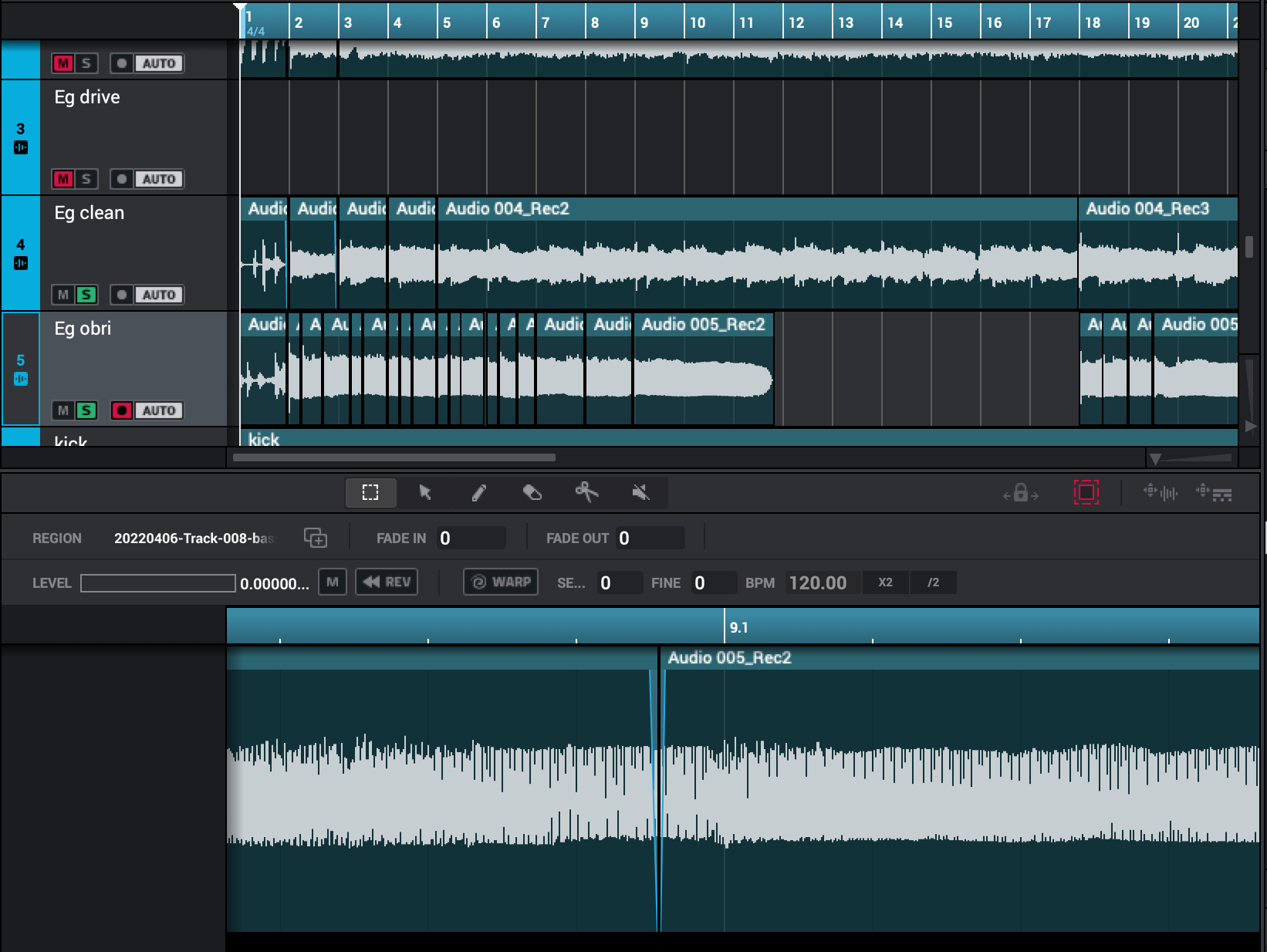The height and width of the screenshot is (952, 1267).
Task: Click the FADE OUT value field
Action: pos(650,538)
